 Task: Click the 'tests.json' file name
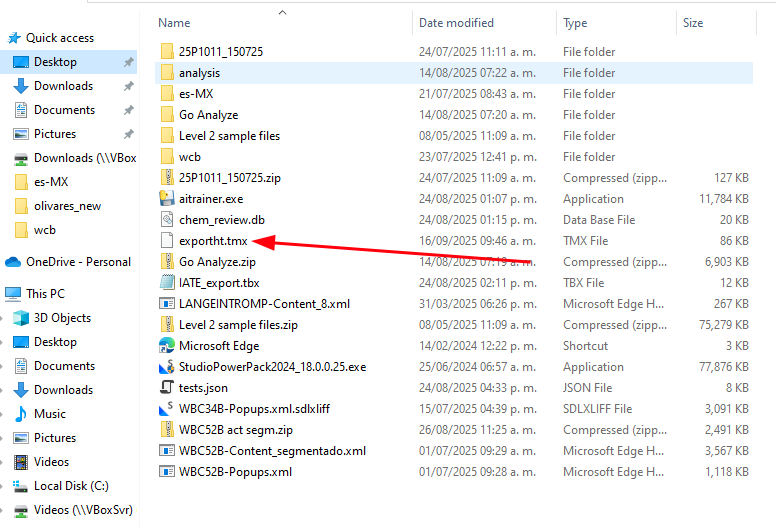pos(203,388)
